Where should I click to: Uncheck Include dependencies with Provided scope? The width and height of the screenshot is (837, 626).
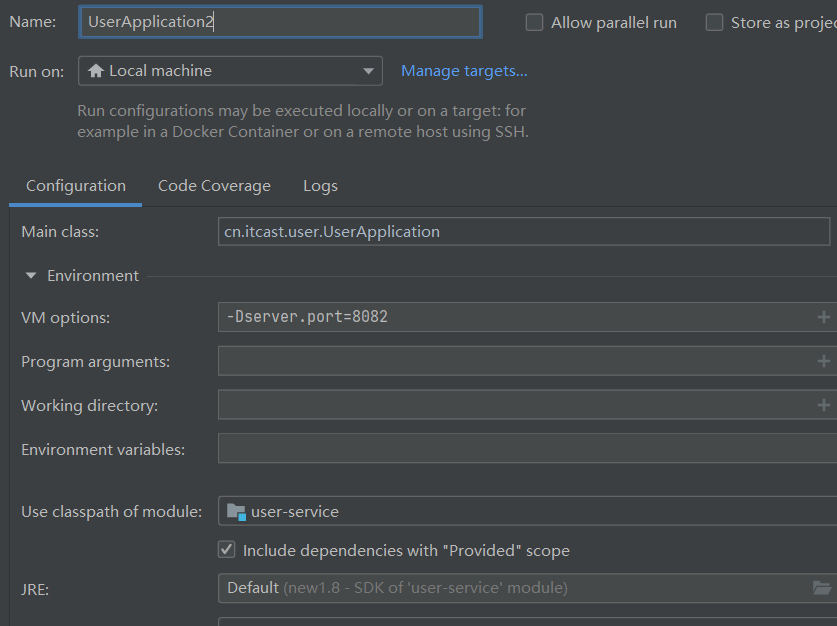click(x=226, y=550)
